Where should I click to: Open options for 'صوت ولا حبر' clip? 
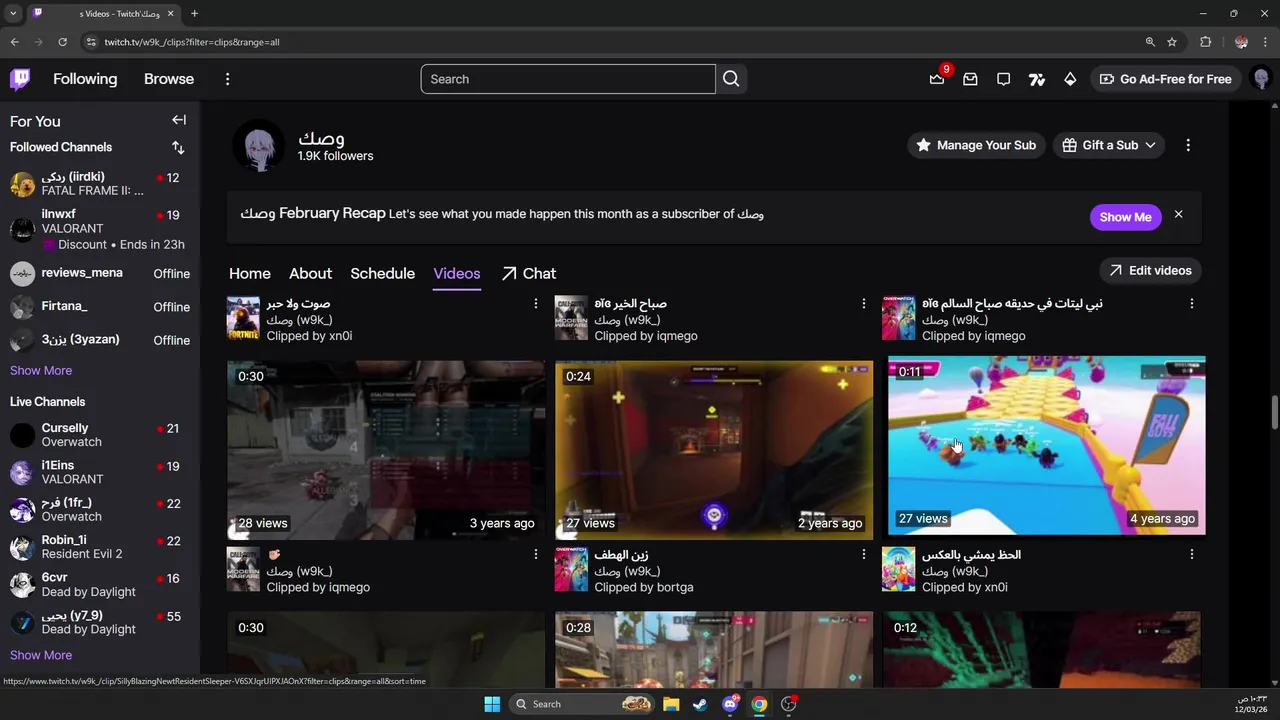click(536, 303)
